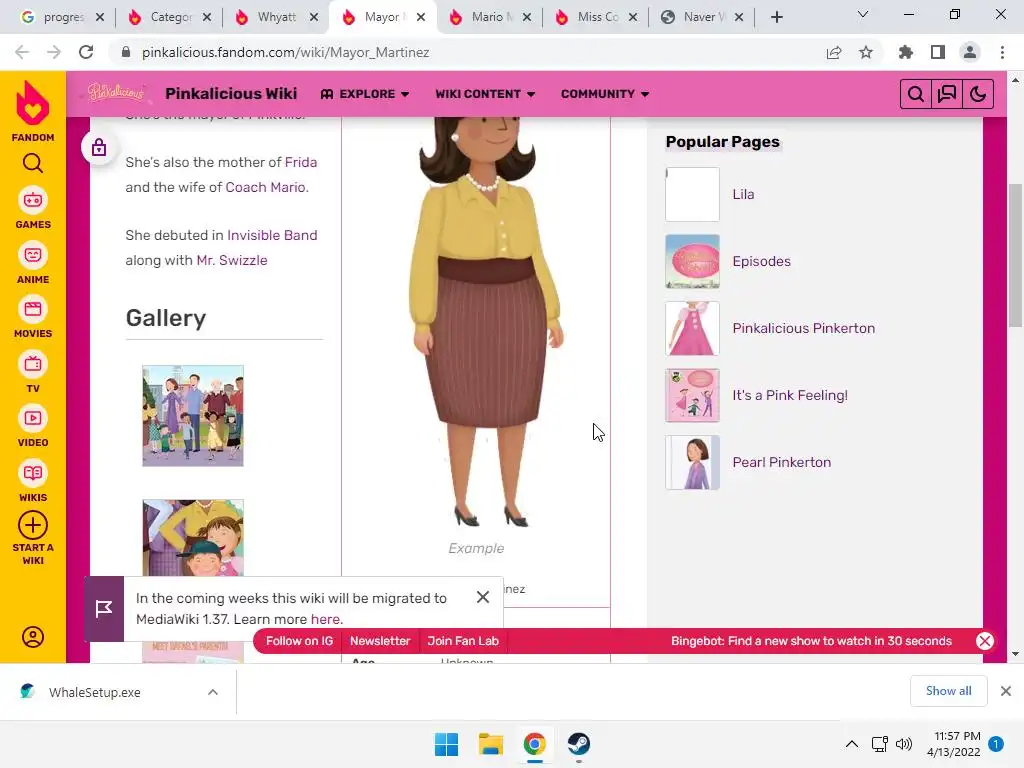Click the migration notice flag icon
Screen dimensions: 1024x768
104,609
